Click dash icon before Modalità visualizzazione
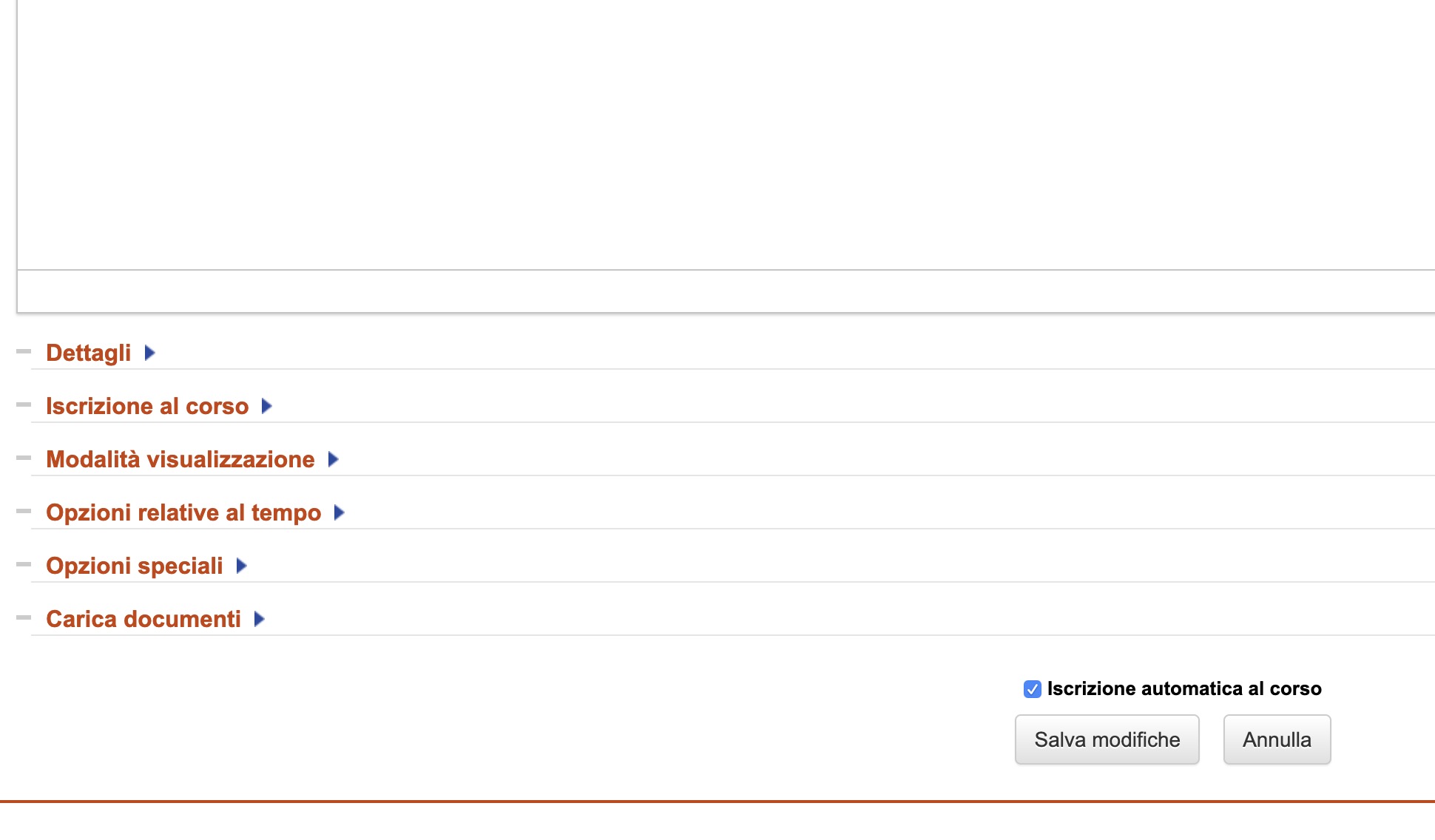The width and height of the screenshot is (1435, 840). pyautogui.click(x=24, y=458)
